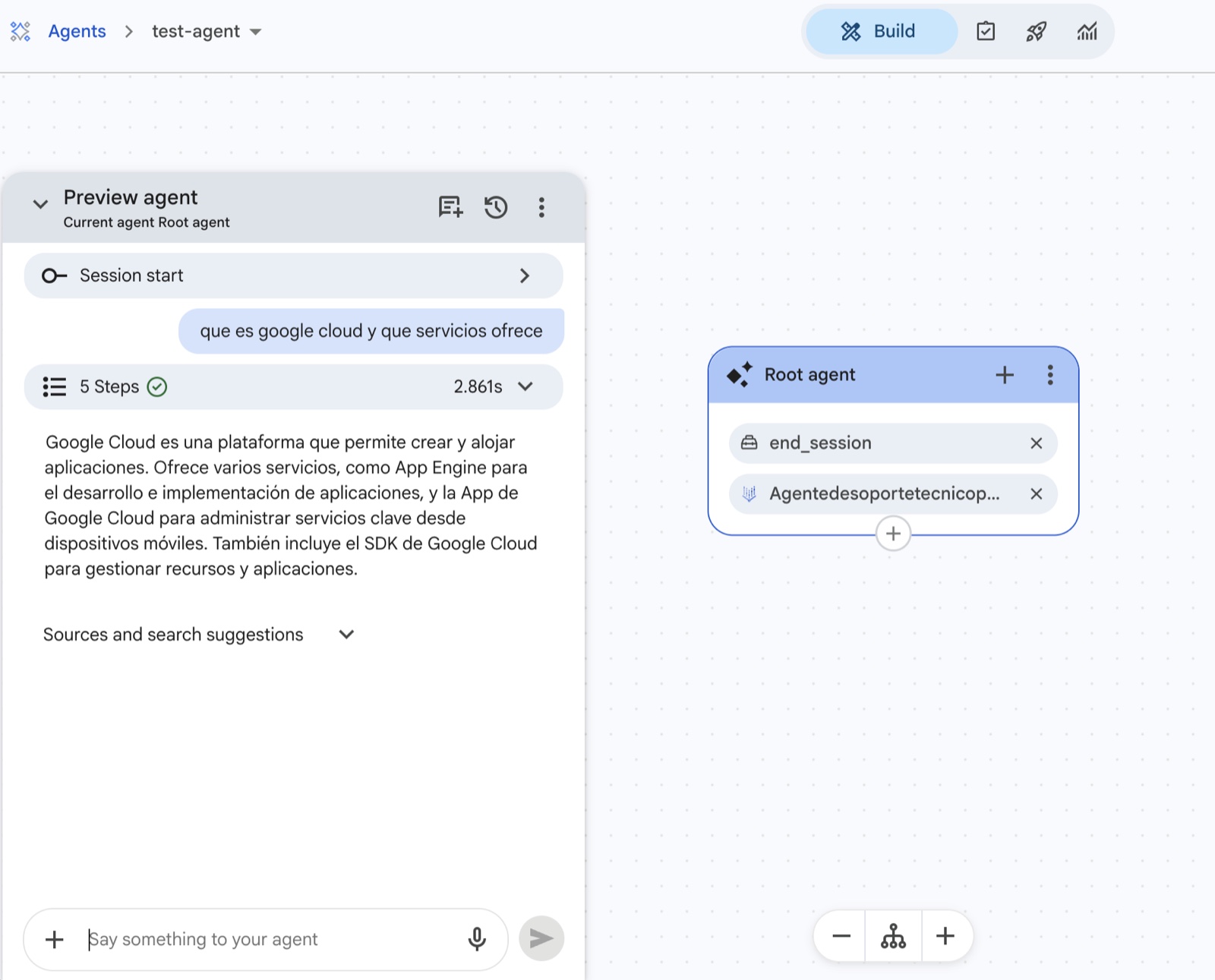The image size is (1215, 980).
Task: Expand the Session start row
Action: (x=294, y=276)
